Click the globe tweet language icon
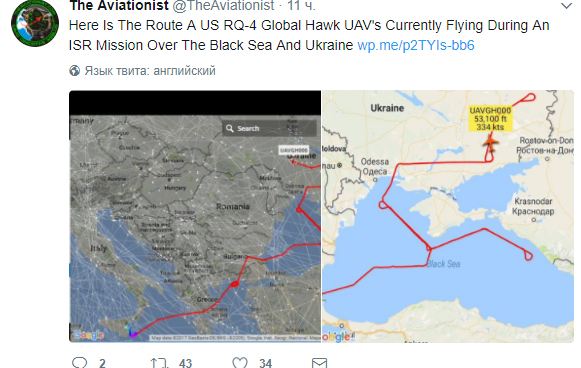Viewport: 581px width, 368px height. [x=74, y=70]
